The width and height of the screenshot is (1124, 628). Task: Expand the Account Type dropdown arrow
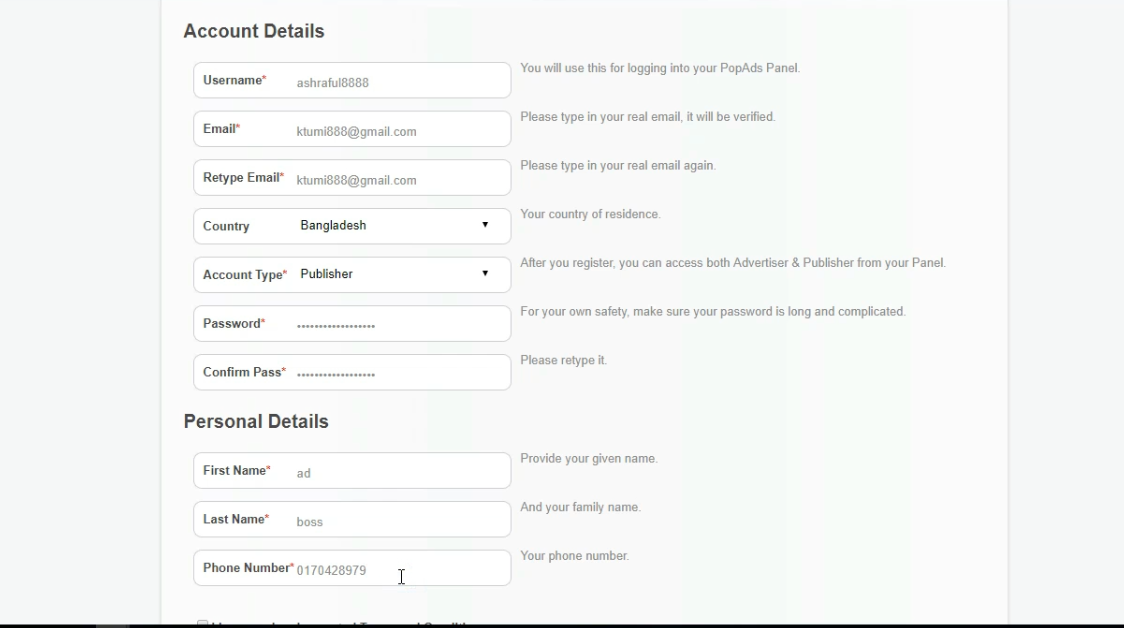coord(485,274)
